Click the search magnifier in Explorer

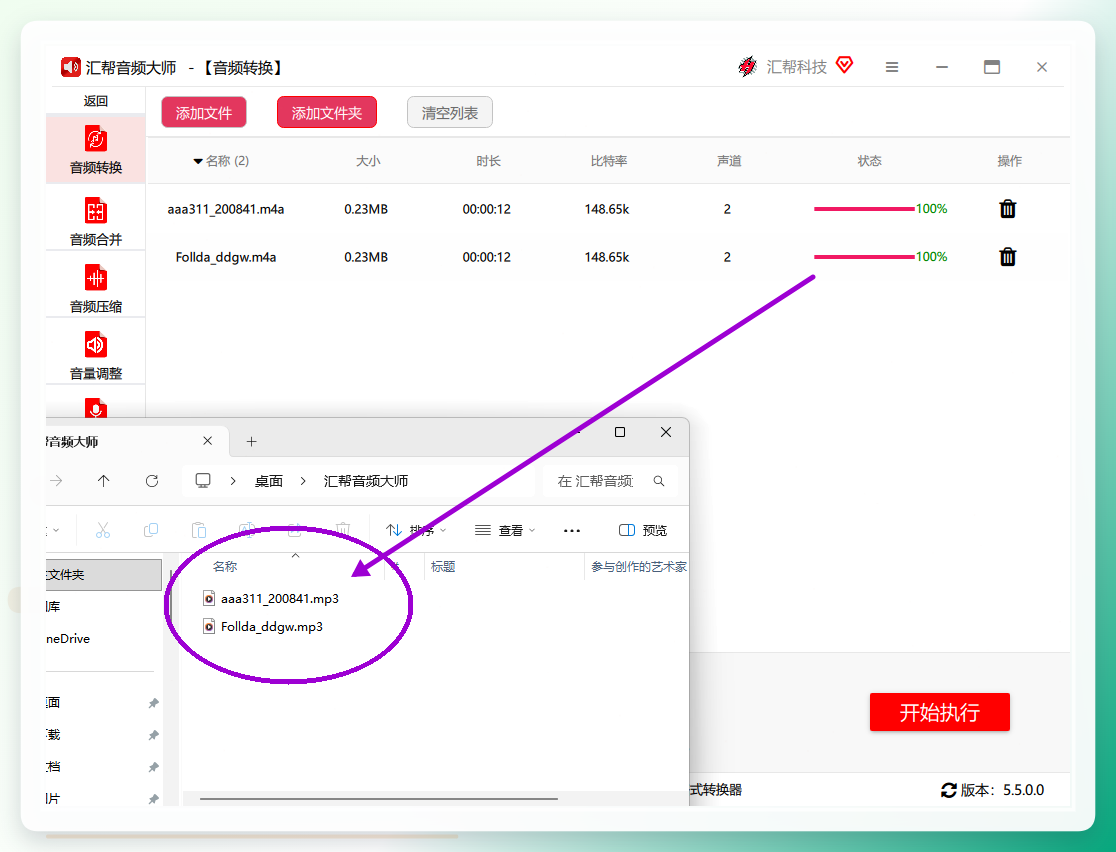point(659,481)
